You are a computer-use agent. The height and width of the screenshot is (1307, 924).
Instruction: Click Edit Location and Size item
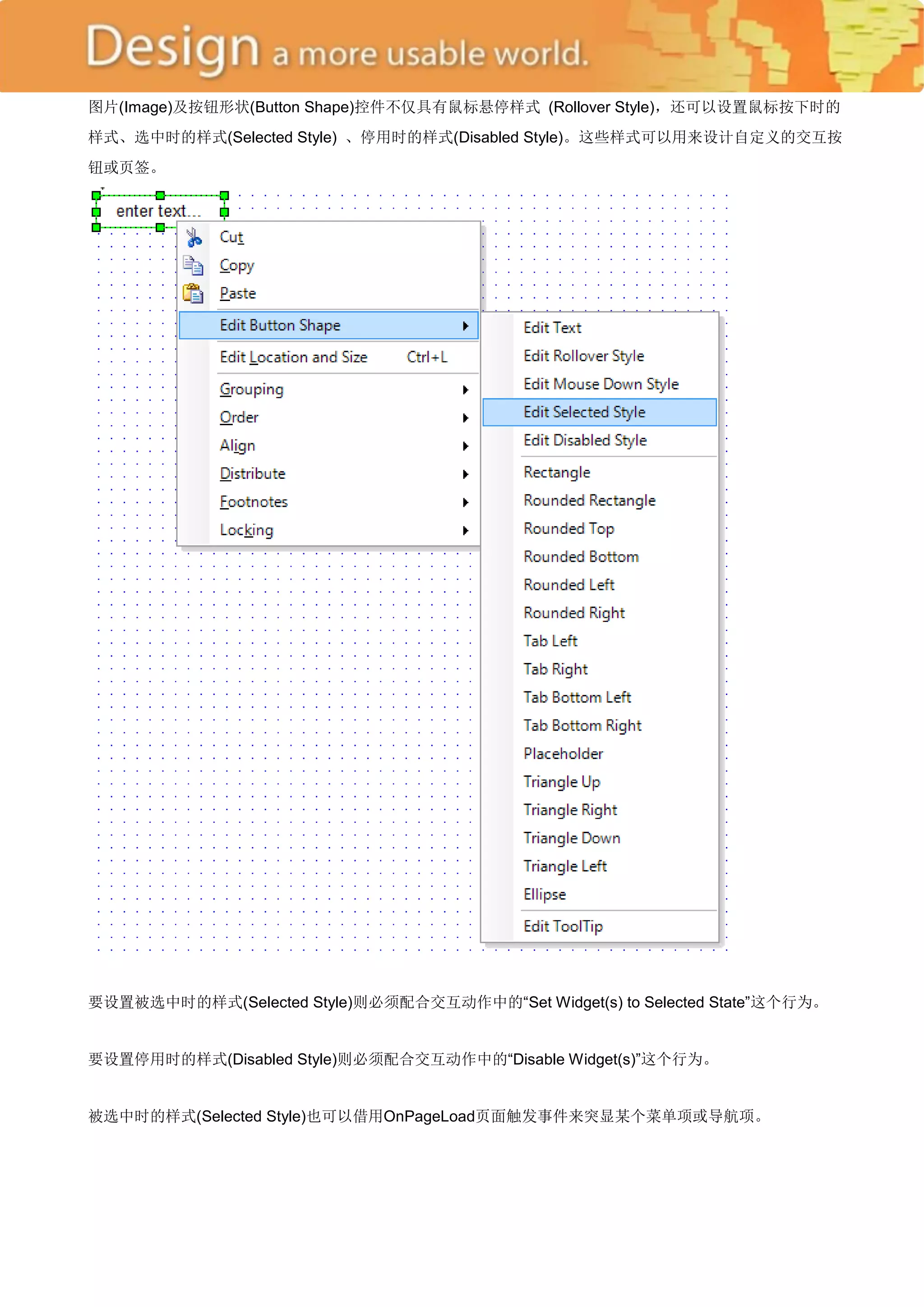[x=294, y=357]
